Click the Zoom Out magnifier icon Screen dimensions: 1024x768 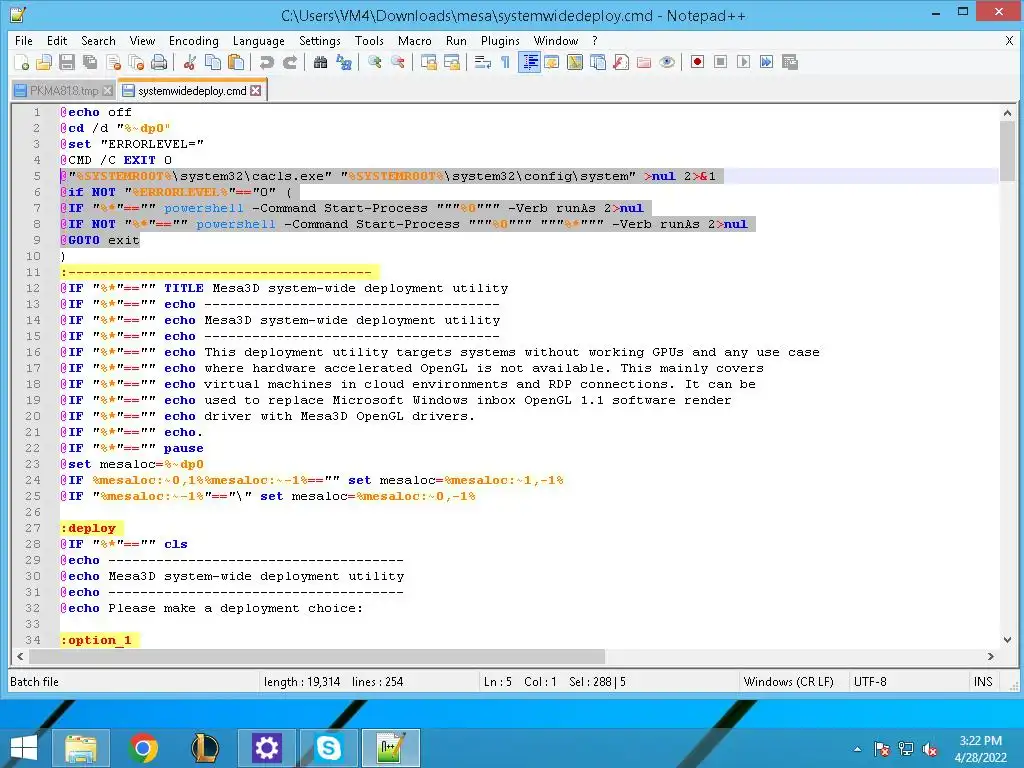(397, 62)
